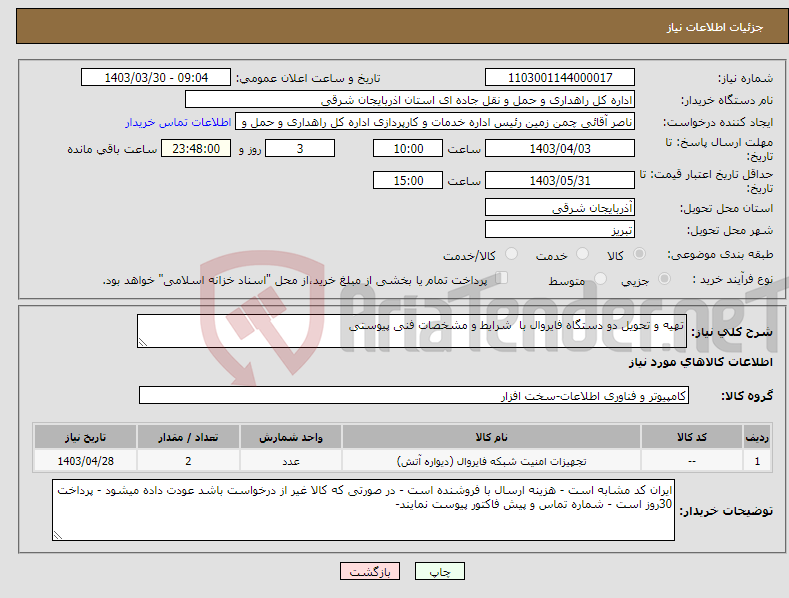The width and height of the screenshot is (789, 598).
Task: Click the response deadline time 10:00
Action: (x=408, y=148)
